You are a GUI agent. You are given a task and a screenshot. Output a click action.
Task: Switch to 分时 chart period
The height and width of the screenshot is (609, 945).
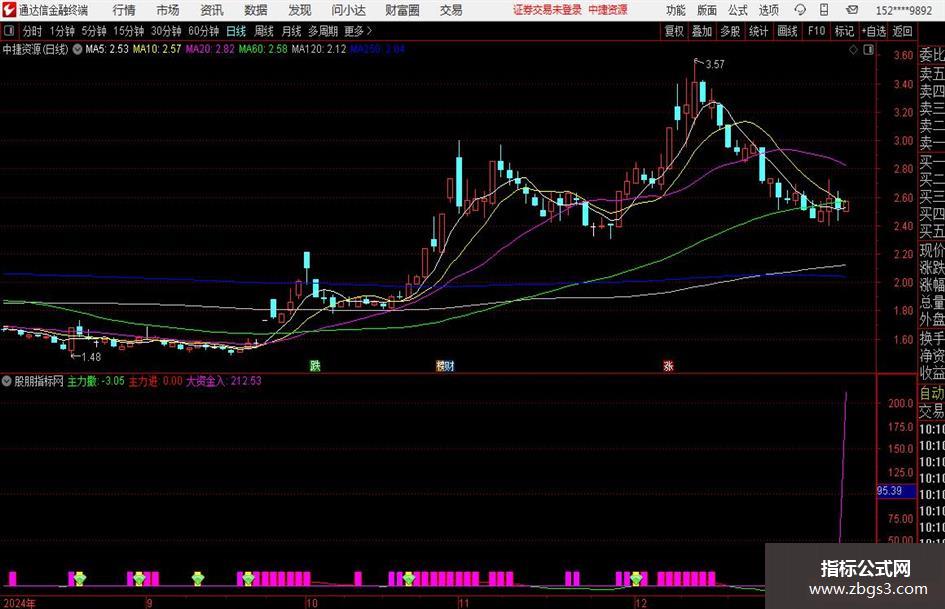(33, 31)
